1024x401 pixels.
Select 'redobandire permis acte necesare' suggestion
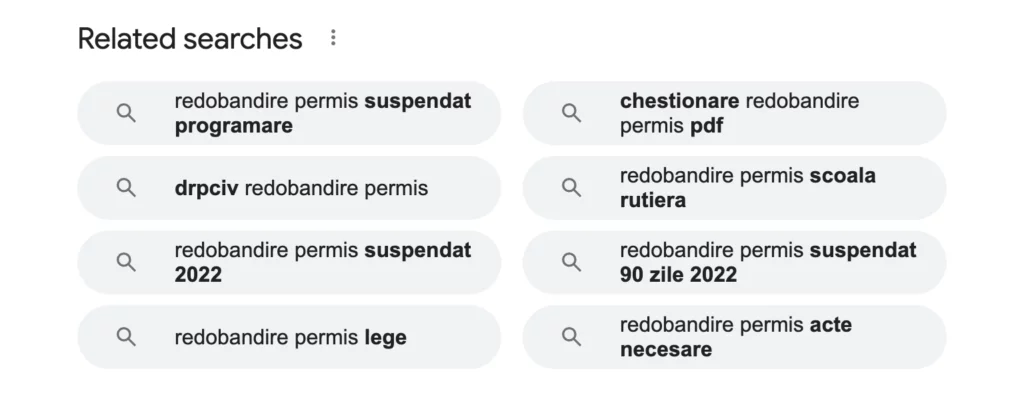pos(735,337)
